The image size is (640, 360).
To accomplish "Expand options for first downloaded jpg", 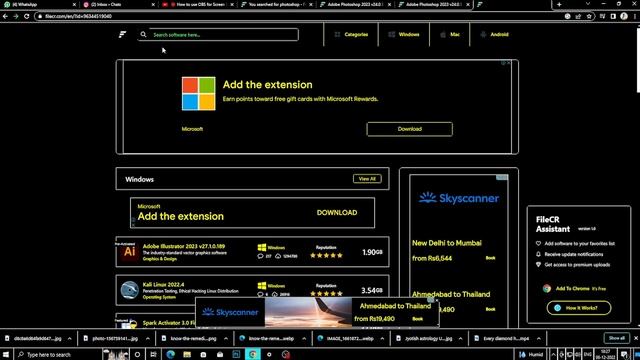I will point(69,339).
